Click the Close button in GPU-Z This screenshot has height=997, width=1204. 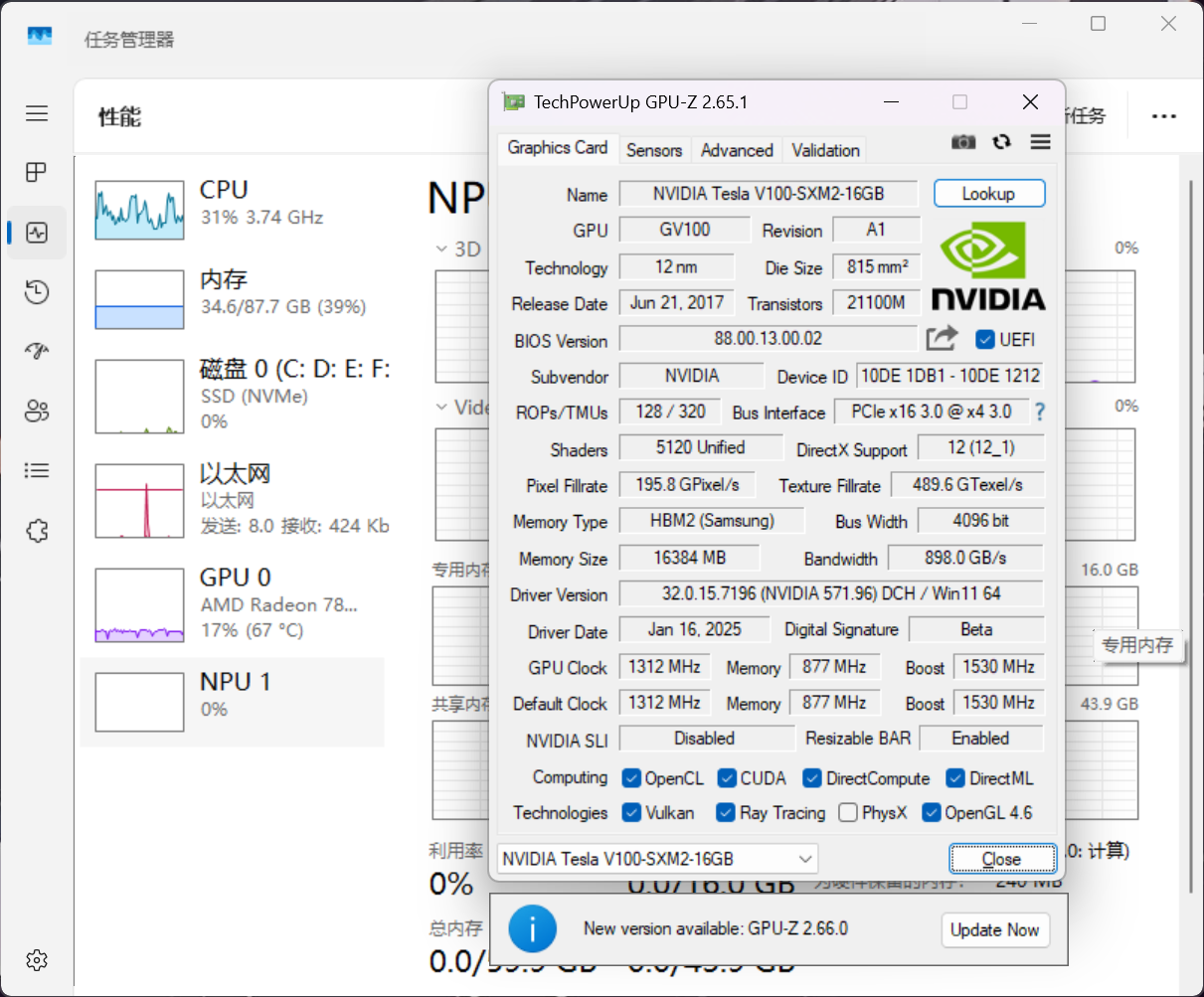(x=1002, y=859)
